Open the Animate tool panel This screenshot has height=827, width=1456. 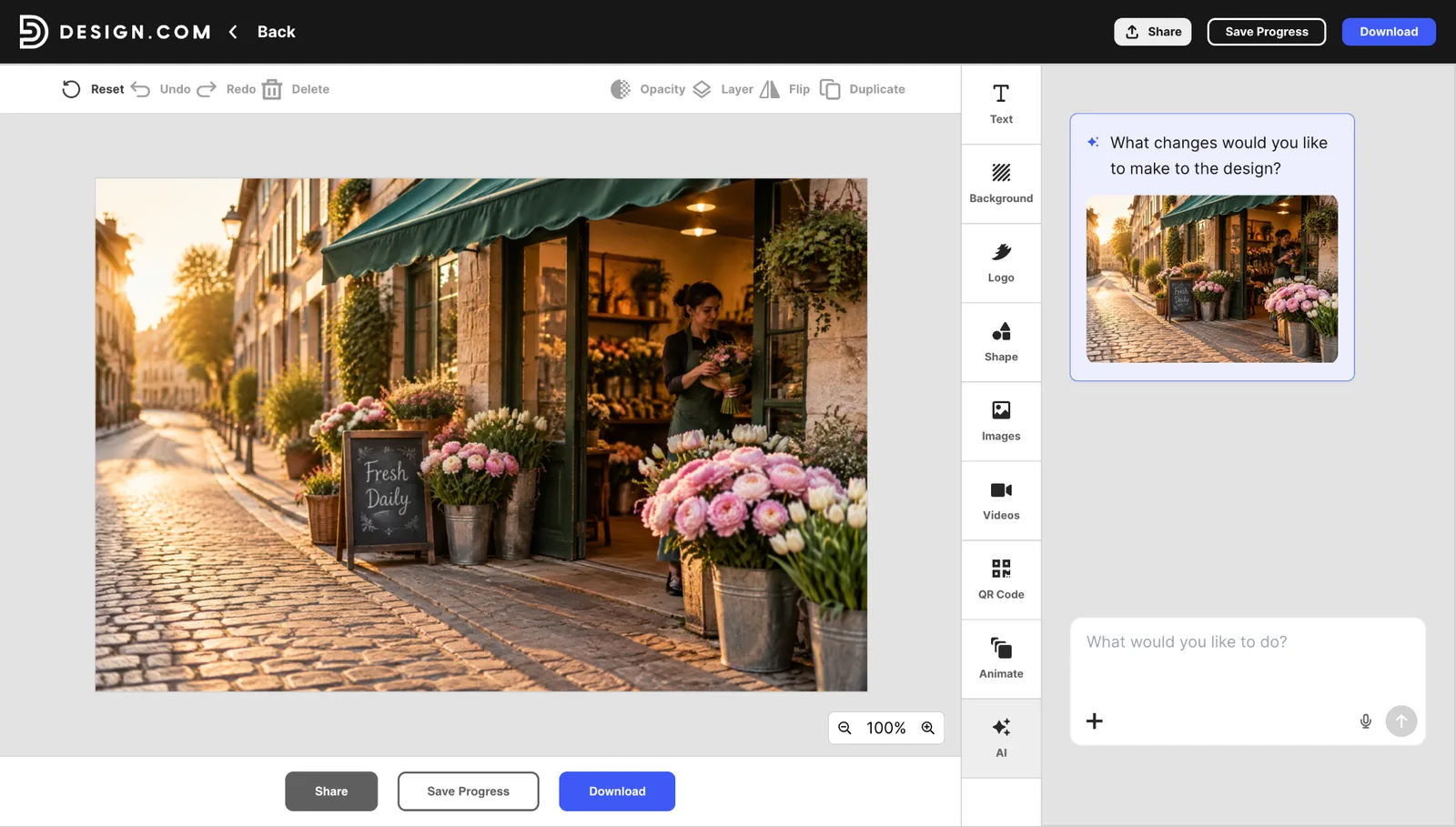1001,659
